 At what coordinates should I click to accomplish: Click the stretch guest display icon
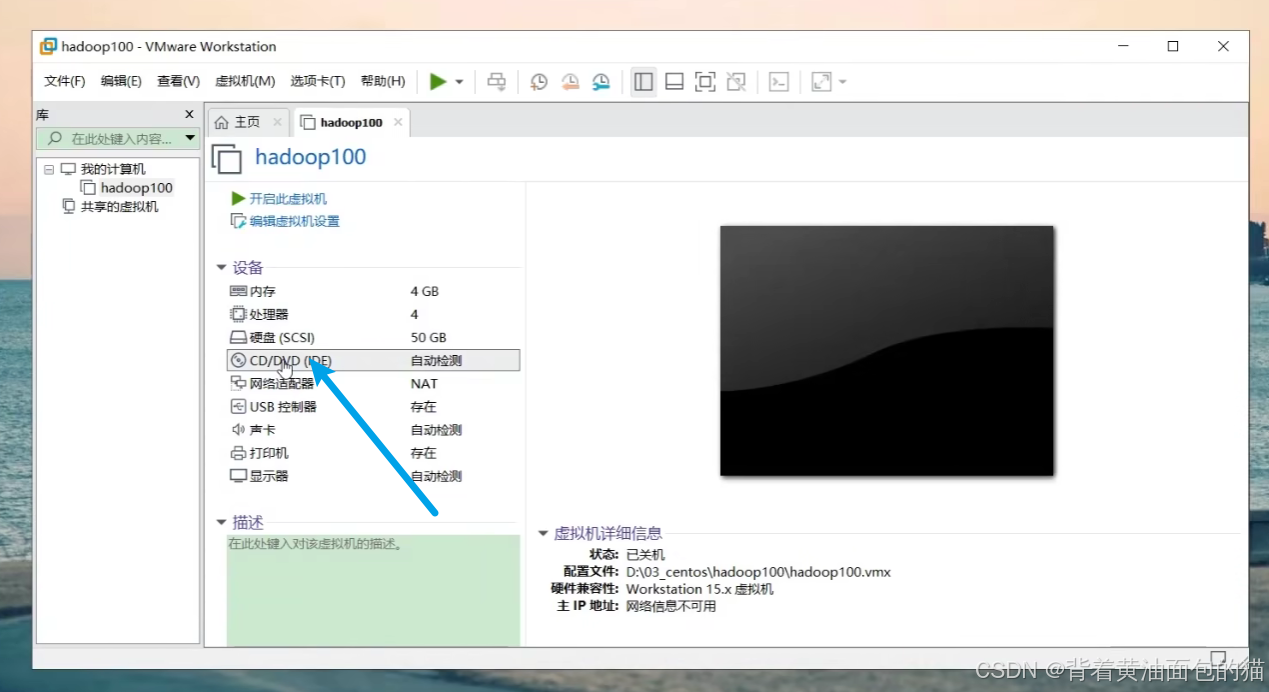(821, 82)
